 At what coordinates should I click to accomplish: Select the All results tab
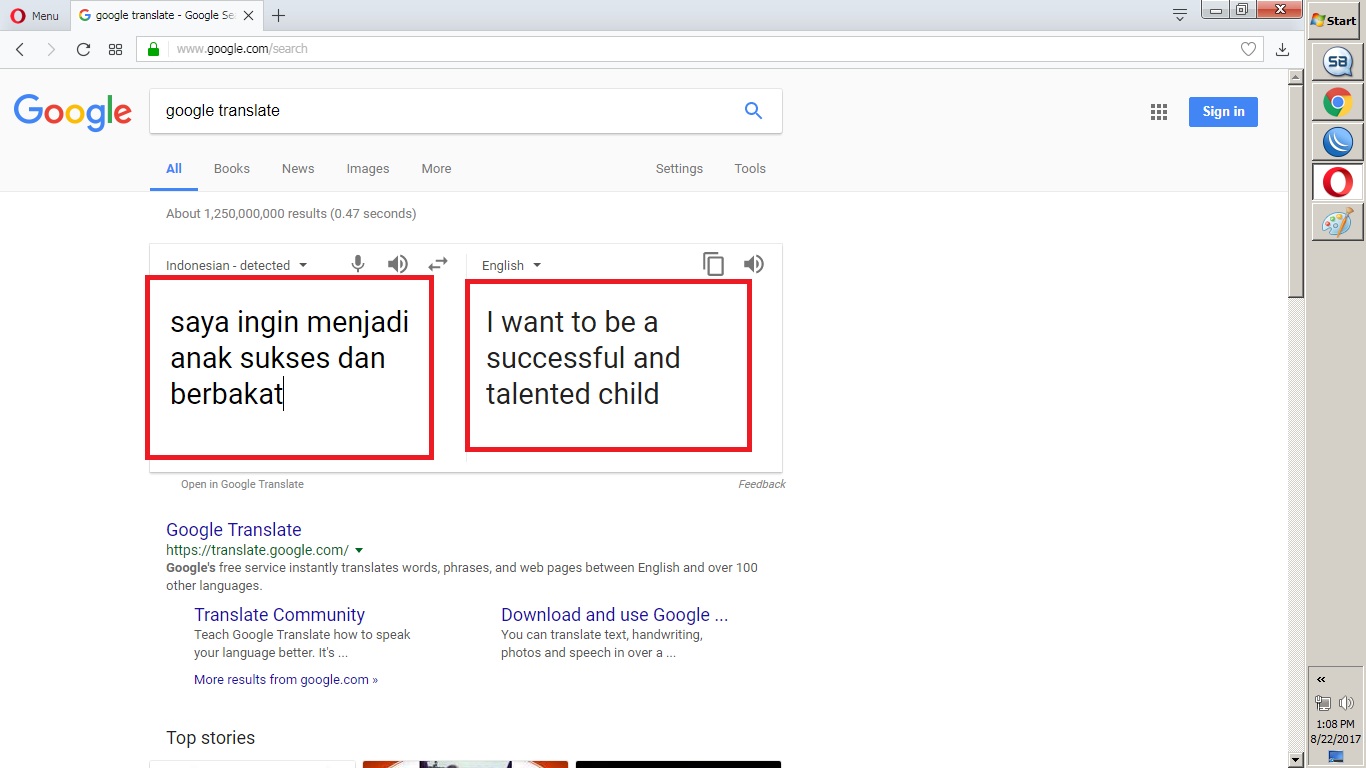point(174,169)
